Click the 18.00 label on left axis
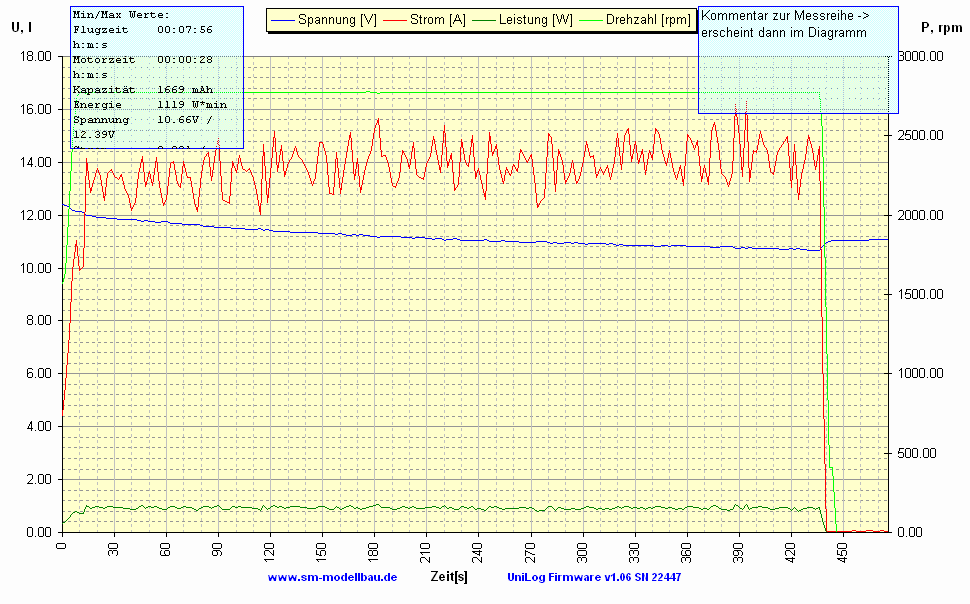The image size is (970, 604). click(x=35, y=57)
